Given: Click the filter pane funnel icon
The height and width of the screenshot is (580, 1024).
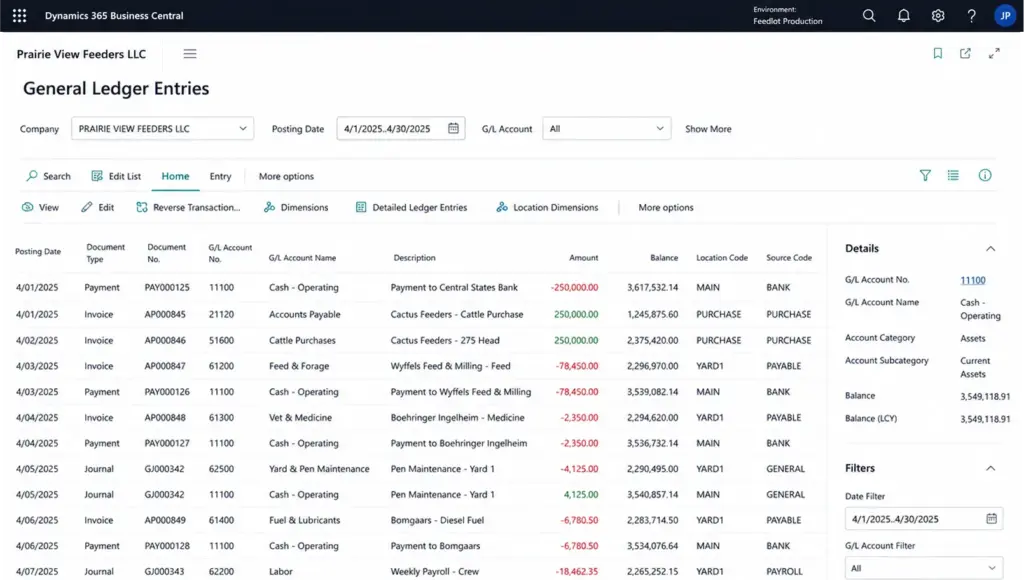Looking at the screenshot, I should (x=925, y=175).
